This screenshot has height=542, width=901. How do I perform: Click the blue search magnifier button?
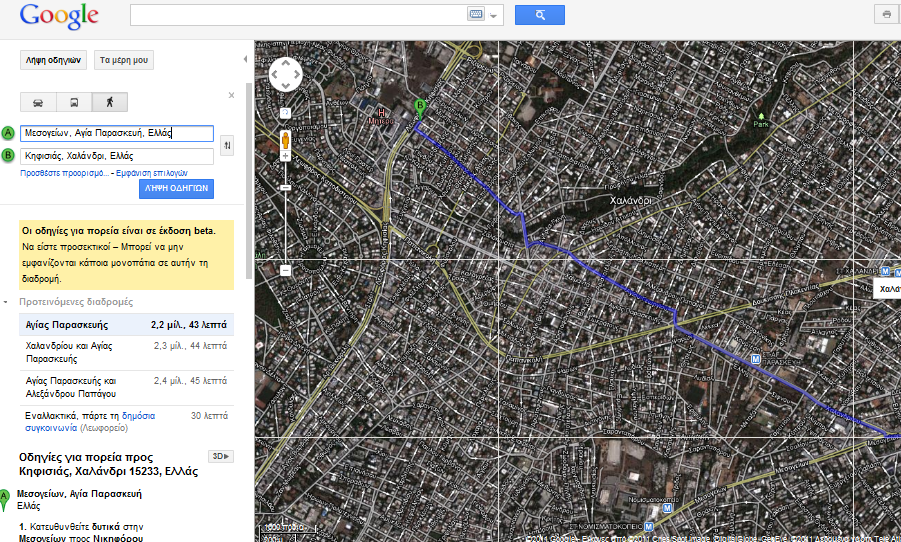pyautogui.click(x=539, y=15)
